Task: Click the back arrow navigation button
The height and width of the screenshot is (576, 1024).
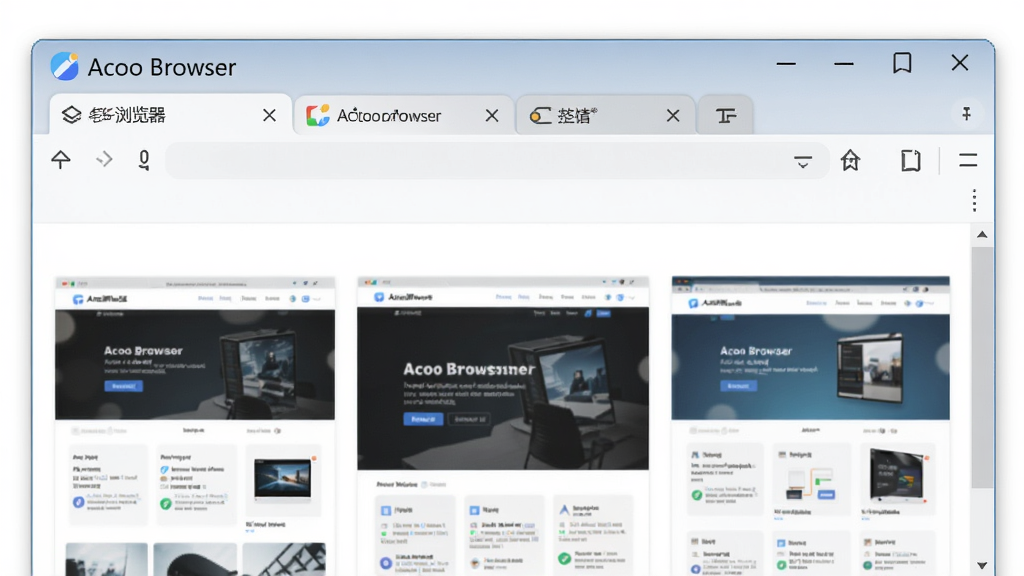Action: click(61, 159)
